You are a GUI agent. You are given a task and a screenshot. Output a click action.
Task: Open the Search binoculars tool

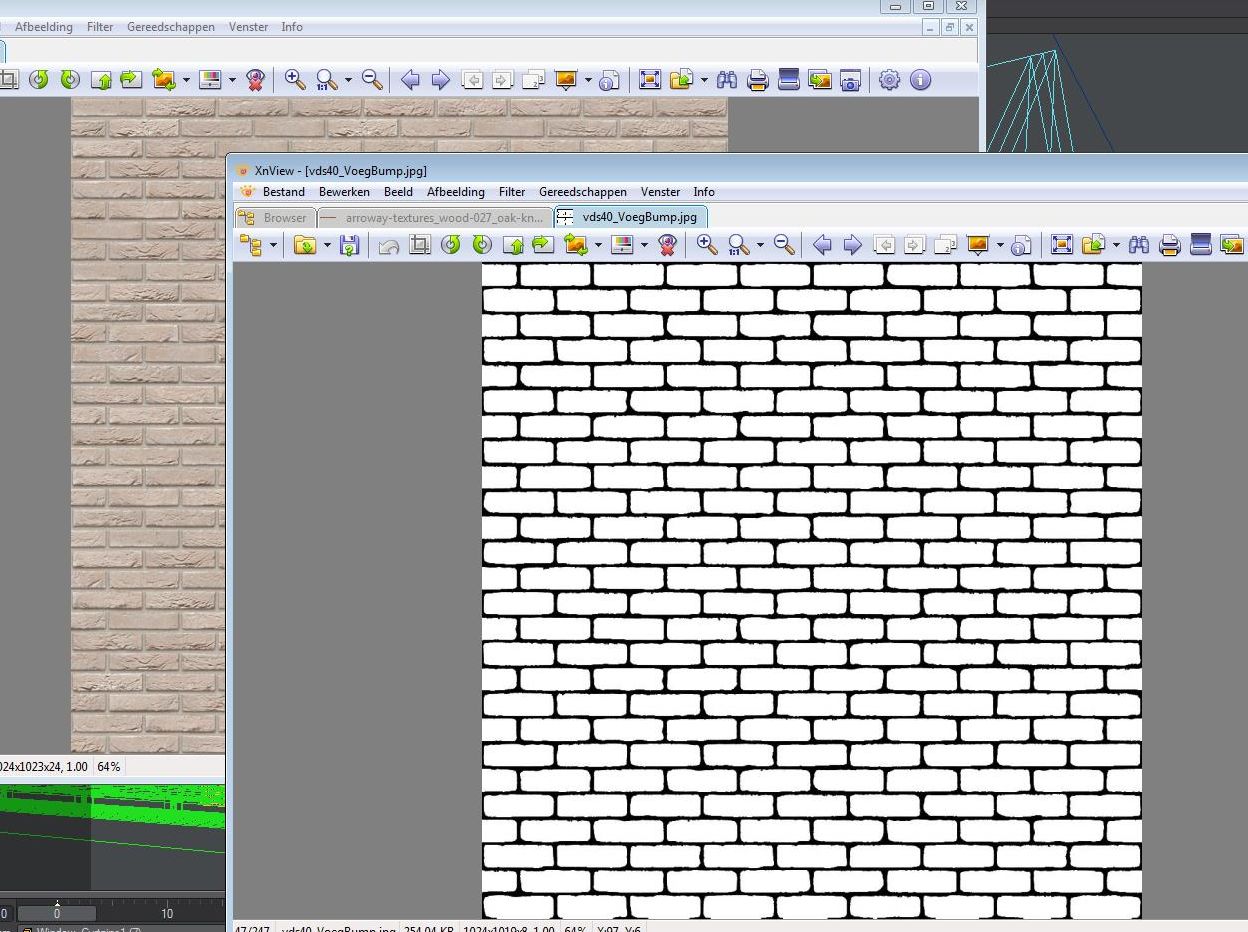(1138, 245)
